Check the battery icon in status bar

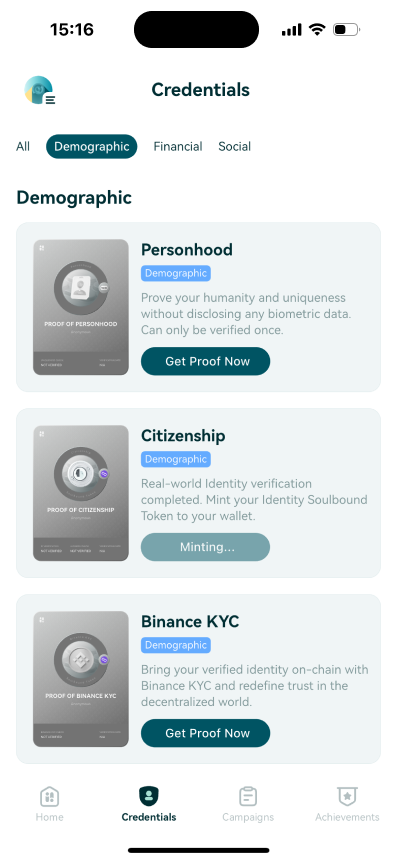346,30
